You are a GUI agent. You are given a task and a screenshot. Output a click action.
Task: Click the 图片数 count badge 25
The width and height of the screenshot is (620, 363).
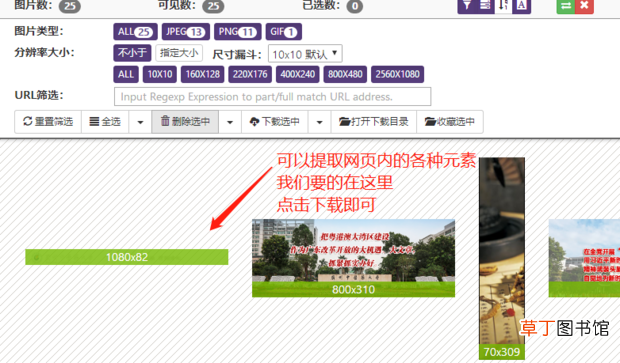point(70,6)
